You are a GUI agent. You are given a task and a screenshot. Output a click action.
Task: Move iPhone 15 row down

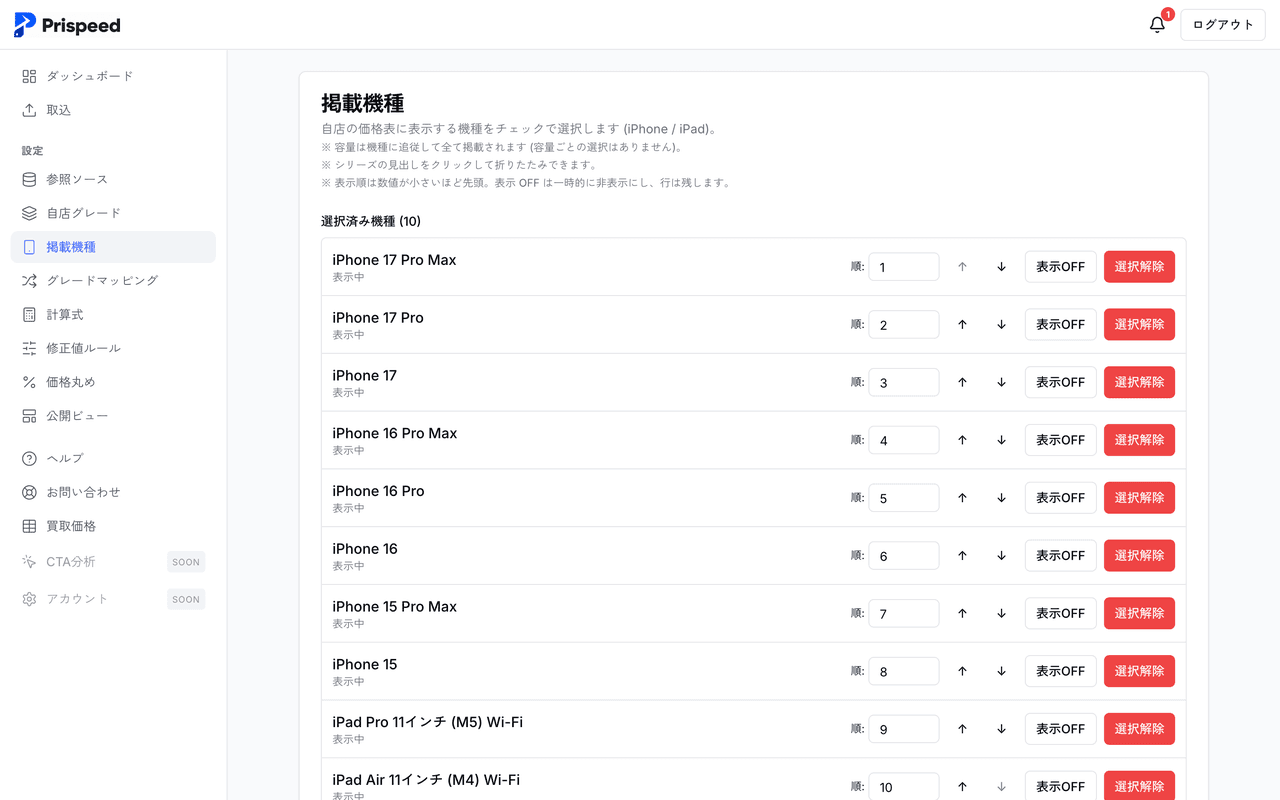coord(1001,671)
